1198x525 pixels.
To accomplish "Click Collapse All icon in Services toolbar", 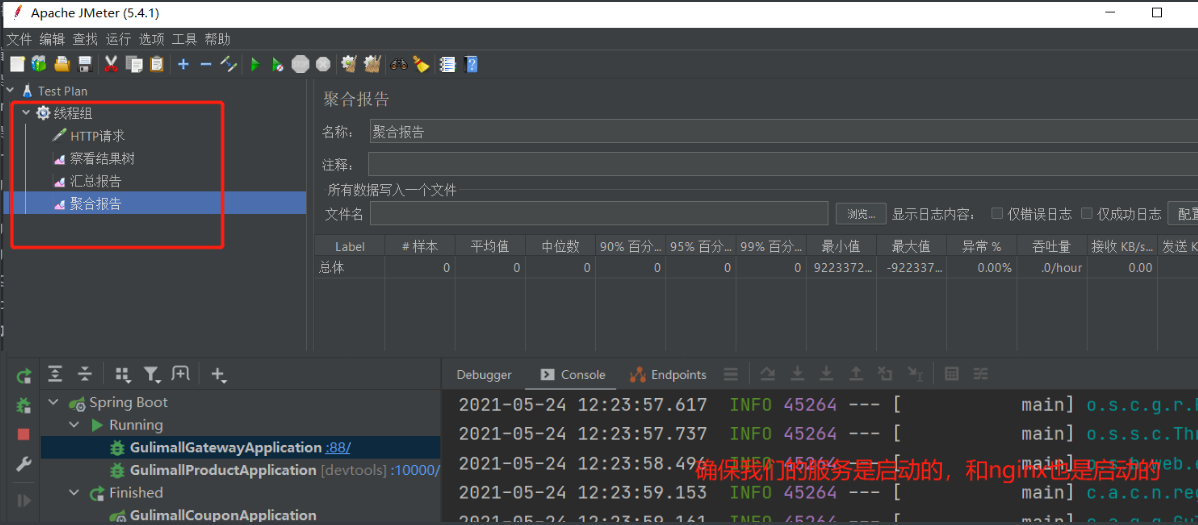I will point(86,374).
